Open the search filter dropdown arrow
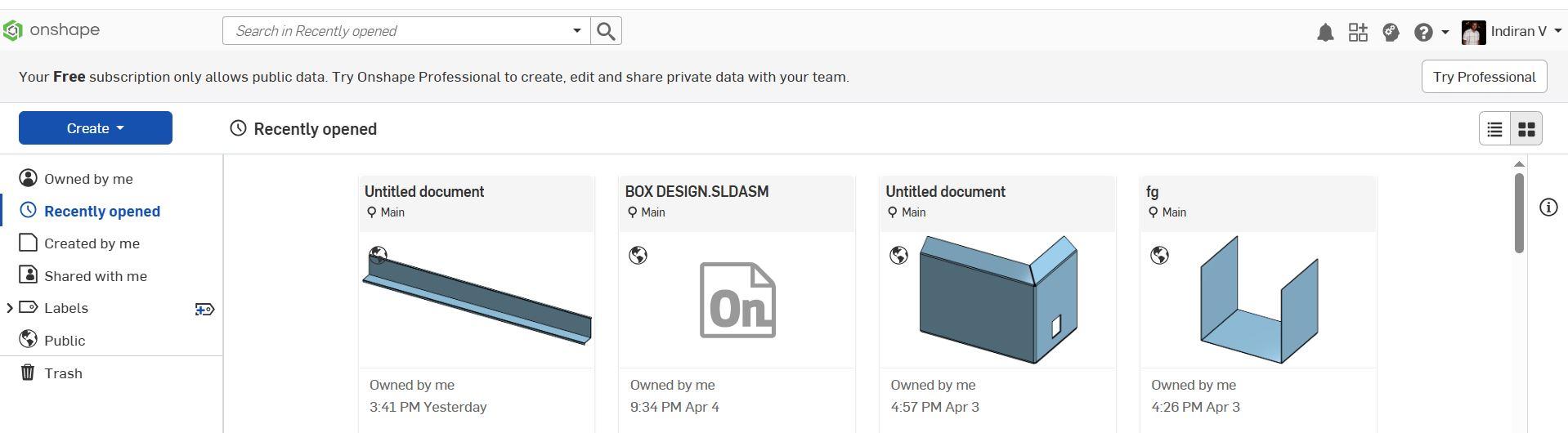 576,31
